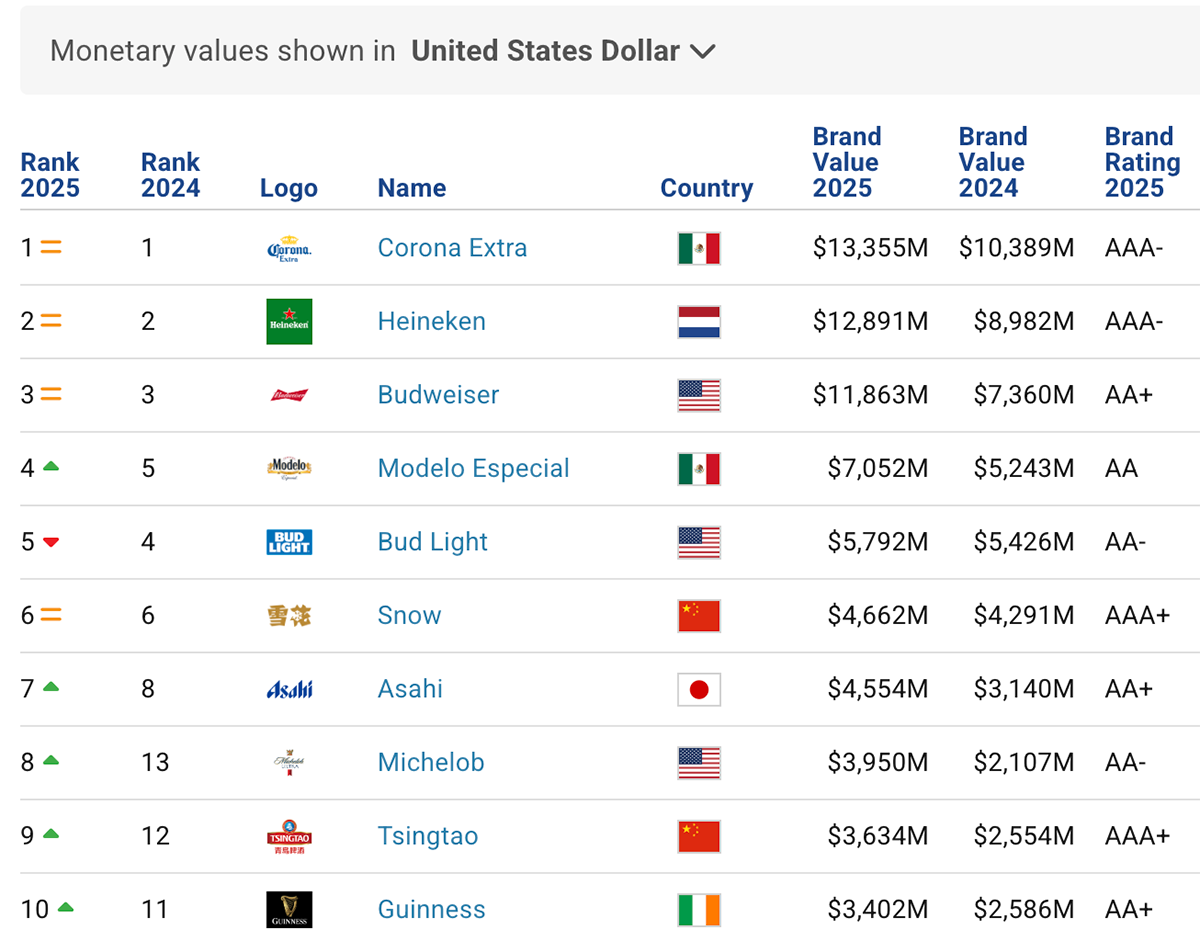Image resolution: width=1200 pixels, height=941 pixels.
Task: Click the black Guinness logo
Action: point(289,909)
